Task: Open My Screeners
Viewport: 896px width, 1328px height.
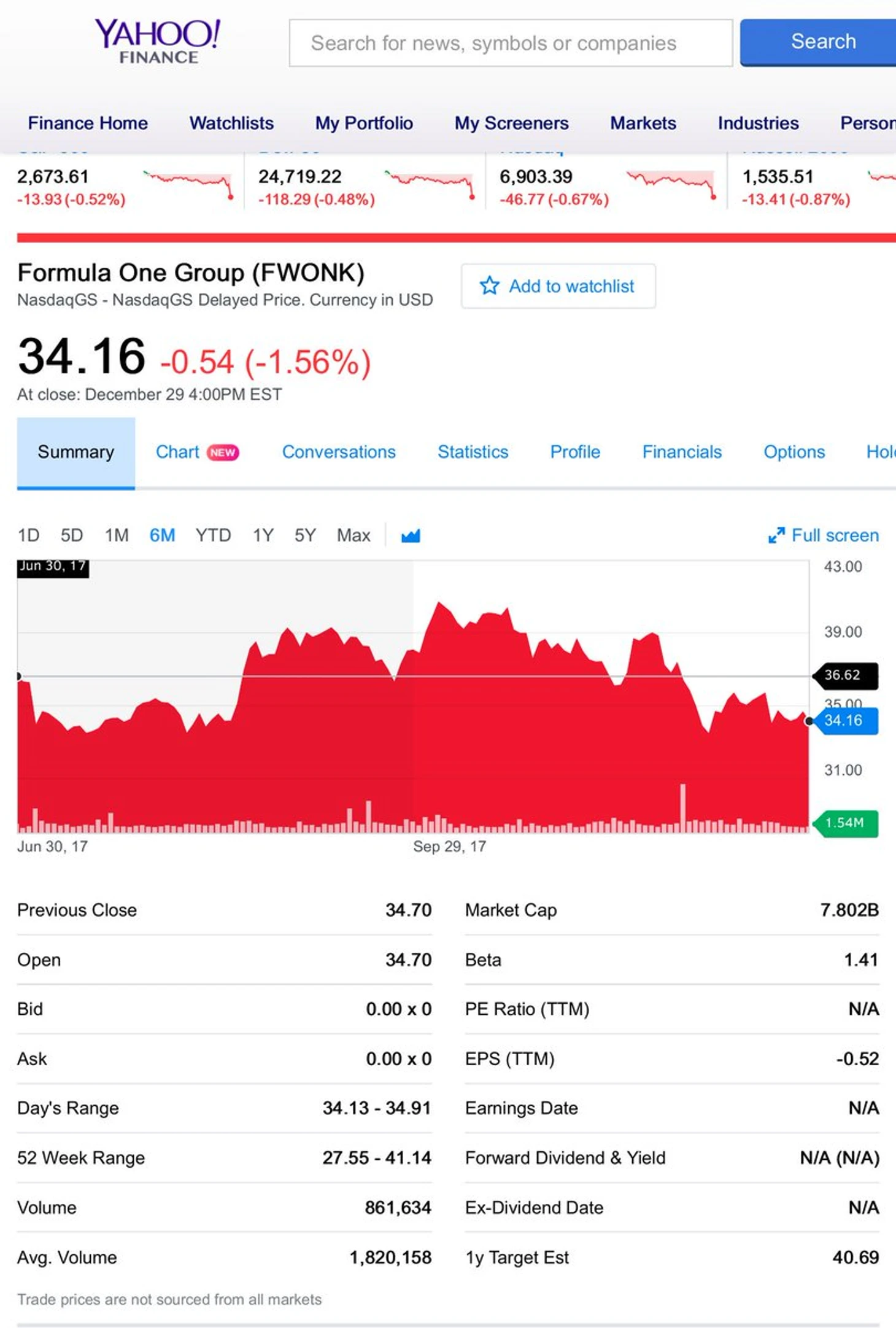Action: pos(511,123)
